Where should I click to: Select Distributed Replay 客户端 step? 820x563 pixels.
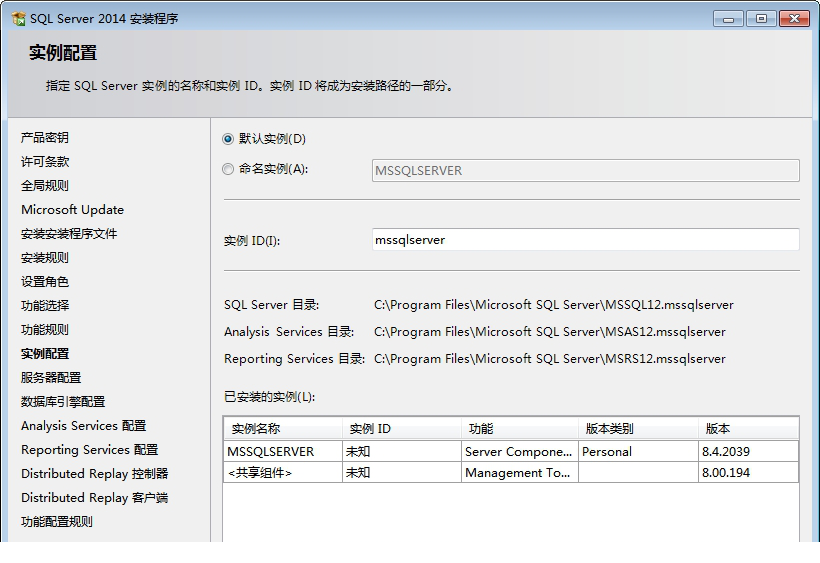coord(95,498)
